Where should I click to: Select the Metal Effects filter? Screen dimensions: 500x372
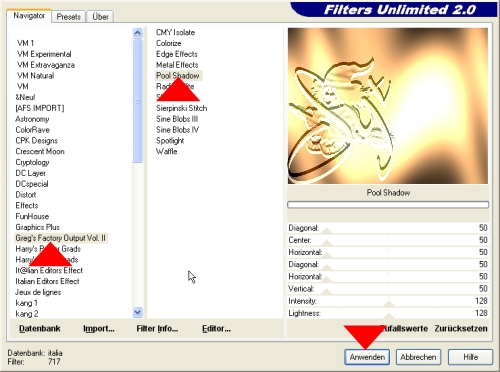pyautogui.click(x=177, y=65)
